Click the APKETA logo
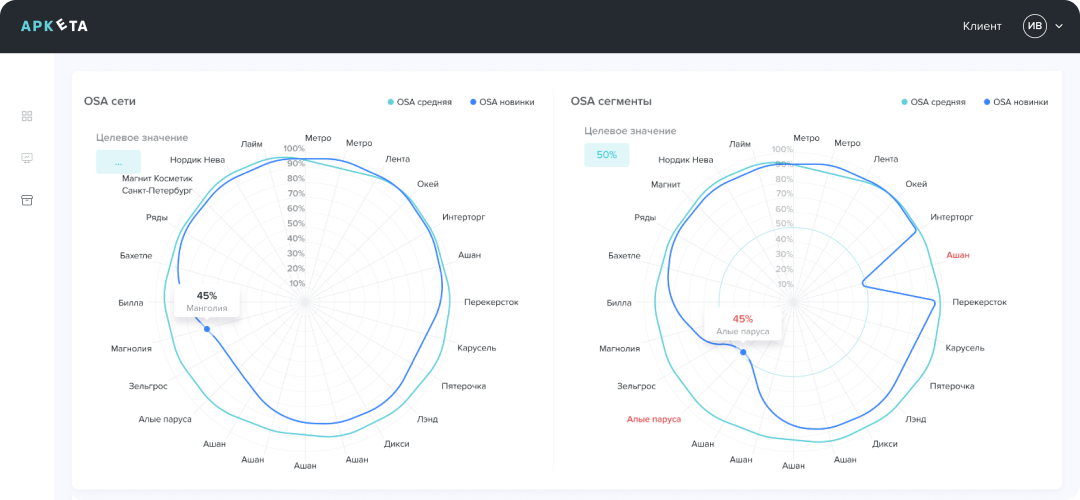The image size is (1080, 500). (x=54, y=26)
